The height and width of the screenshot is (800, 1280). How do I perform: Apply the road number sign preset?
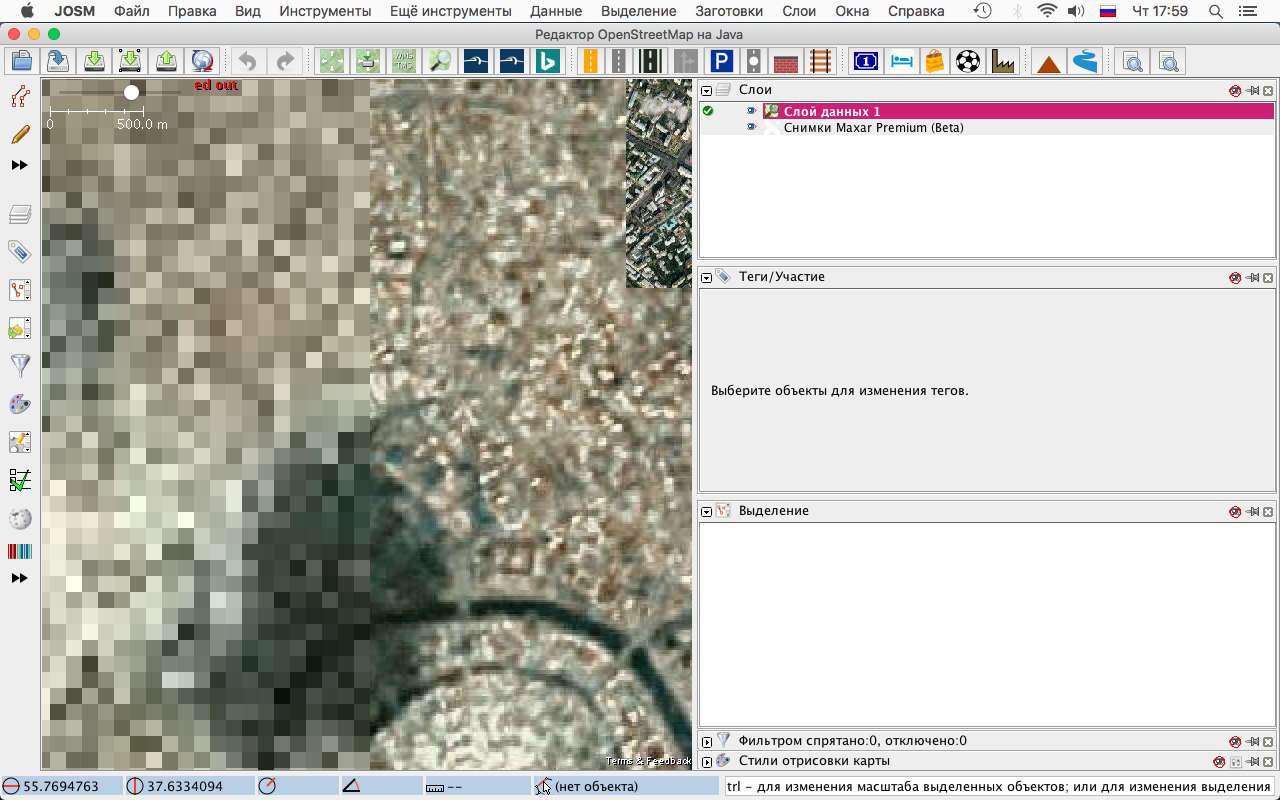(866, 61)
